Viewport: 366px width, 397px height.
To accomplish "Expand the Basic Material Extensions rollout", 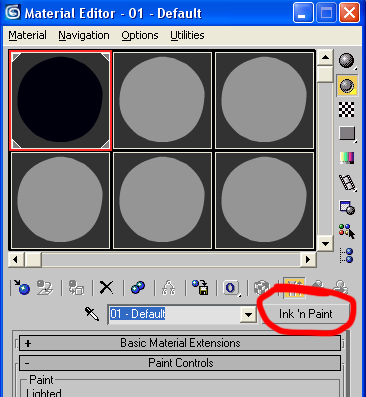I will tap(180, 343).
